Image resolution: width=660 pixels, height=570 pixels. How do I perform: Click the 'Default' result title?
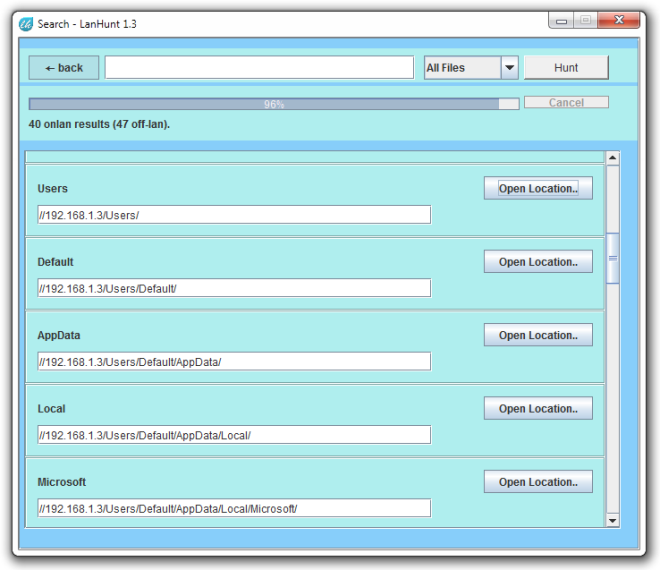56,262
